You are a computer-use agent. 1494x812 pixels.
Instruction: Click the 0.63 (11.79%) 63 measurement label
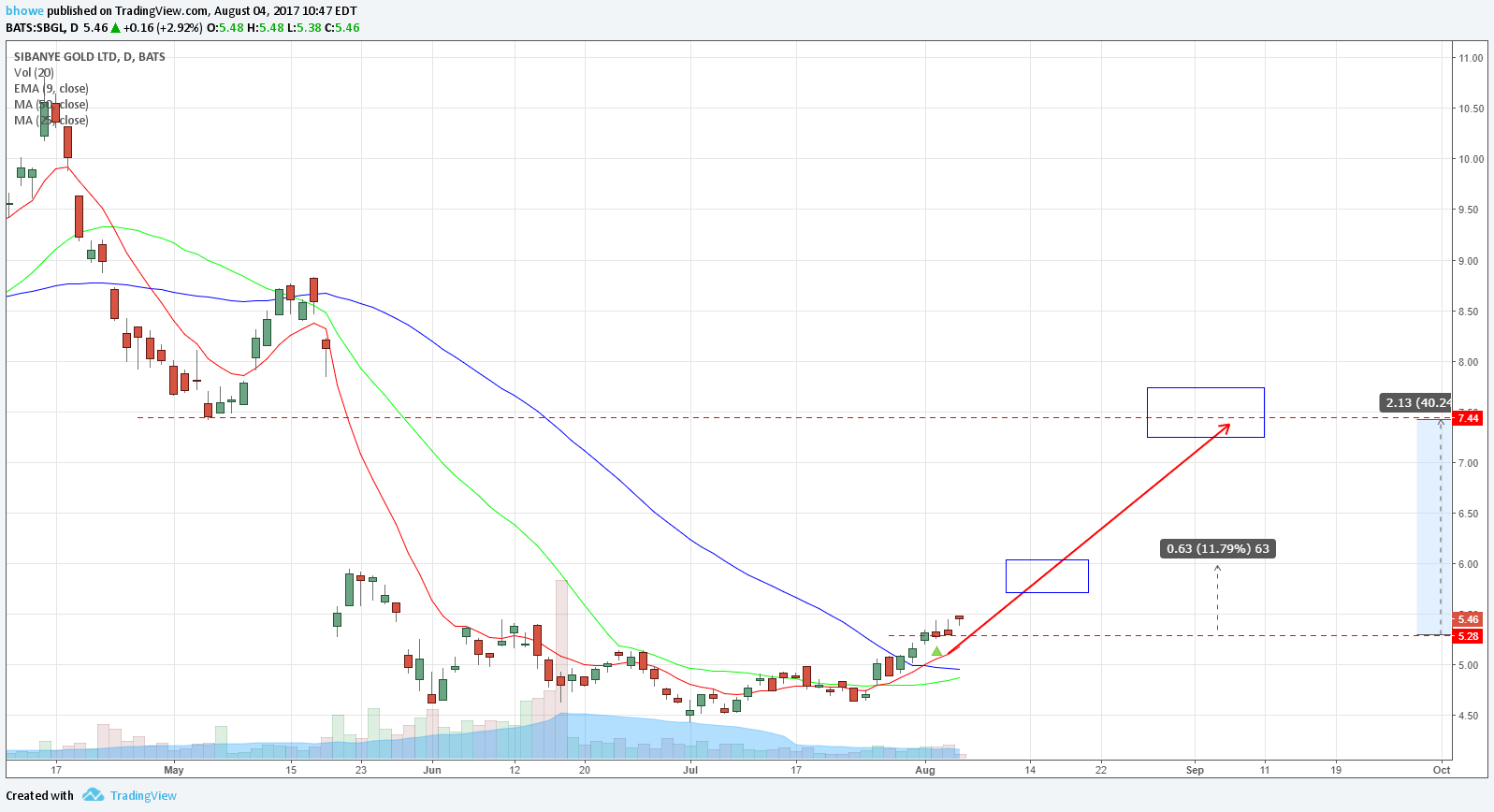tap(1218, 549)
